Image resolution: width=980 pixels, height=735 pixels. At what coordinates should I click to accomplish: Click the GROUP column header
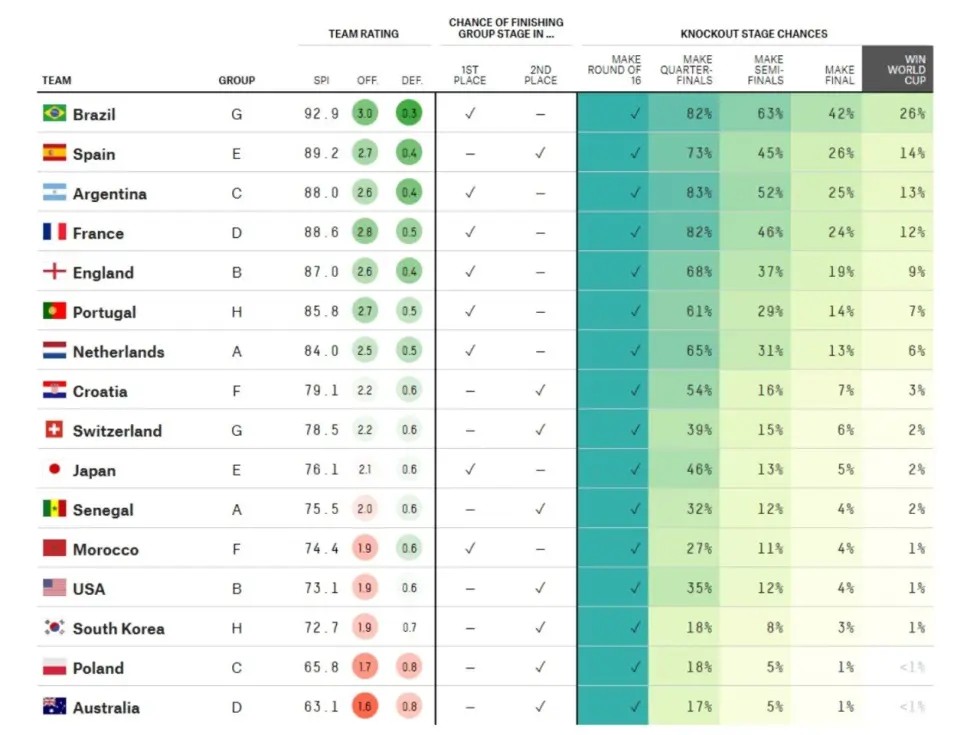237,81
